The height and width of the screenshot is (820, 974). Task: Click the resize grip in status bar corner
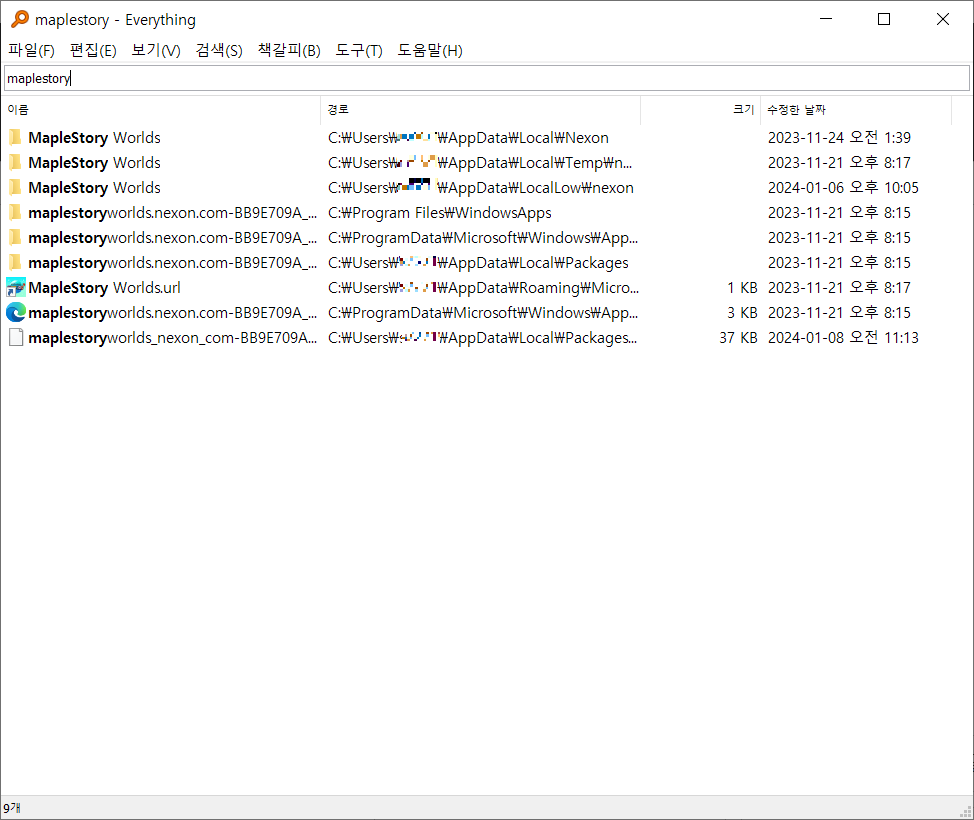pyautogui.click(x=967, y=812)
